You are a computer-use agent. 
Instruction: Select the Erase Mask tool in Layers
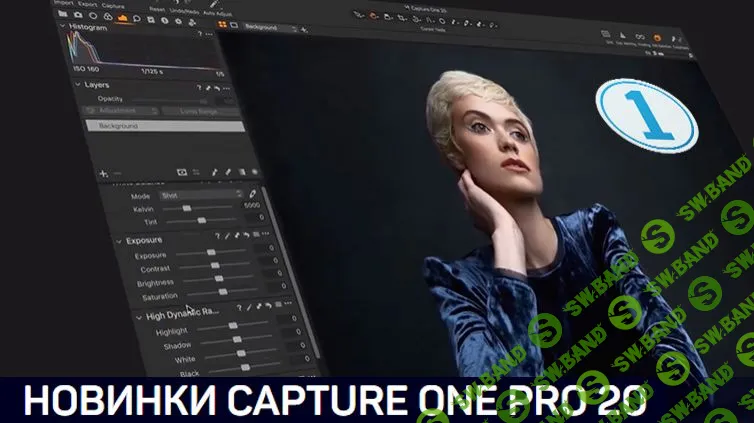[228, 172]
